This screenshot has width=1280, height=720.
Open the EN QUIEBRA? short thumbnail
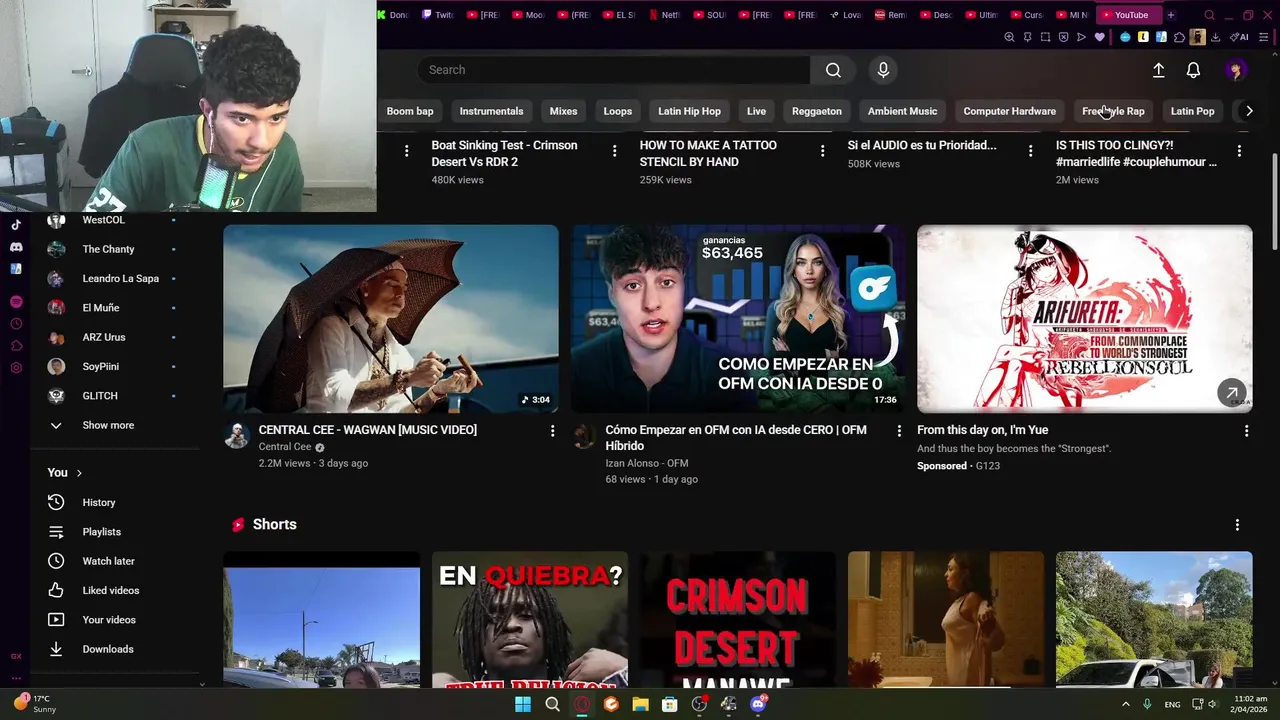point(530,620)
